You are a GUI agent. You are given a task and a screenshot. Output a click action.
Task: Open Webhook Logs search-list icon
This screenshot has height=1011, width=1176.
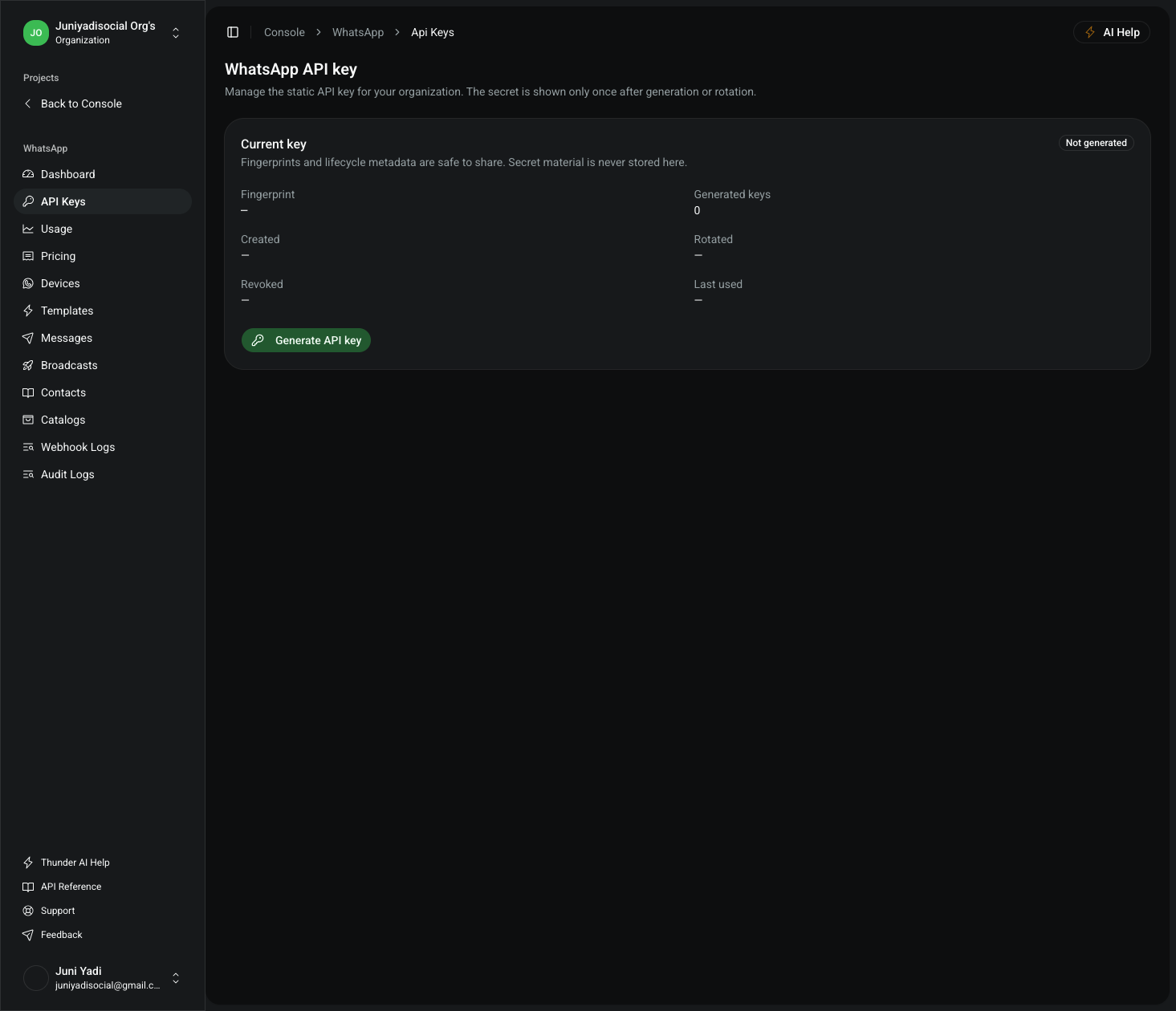pos(28,447)
